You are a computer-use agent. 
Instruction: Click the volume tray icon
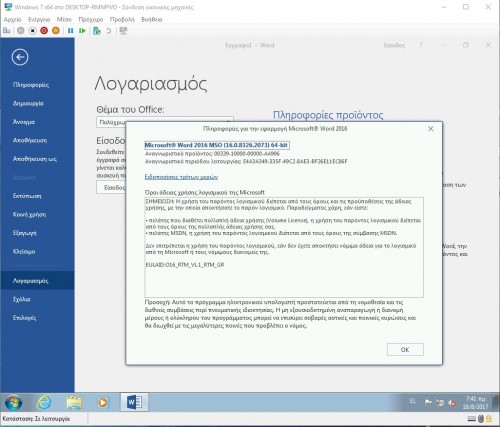(452, 403)
